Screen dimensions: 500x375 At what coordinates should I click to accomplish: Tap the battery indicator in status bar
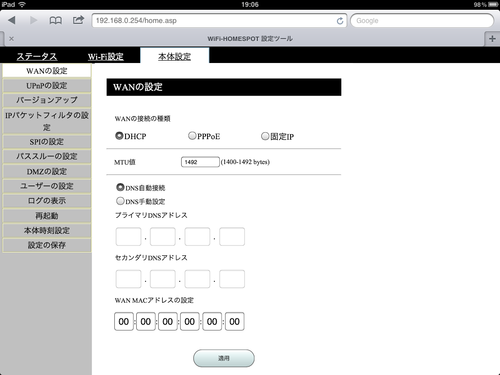point(493,4)
